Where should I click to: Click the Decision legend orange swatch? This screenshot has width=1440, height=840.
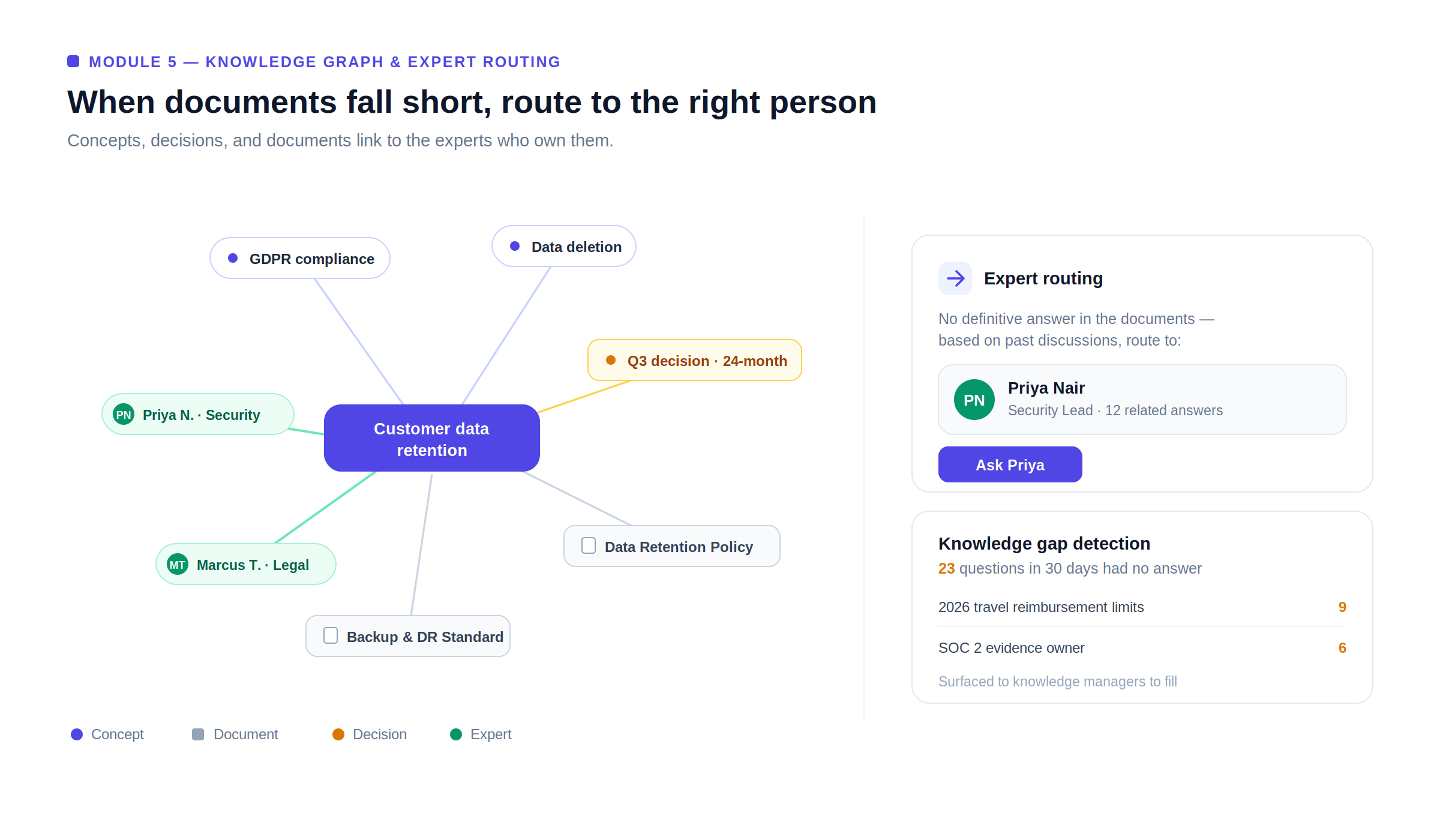coord(338,734)
